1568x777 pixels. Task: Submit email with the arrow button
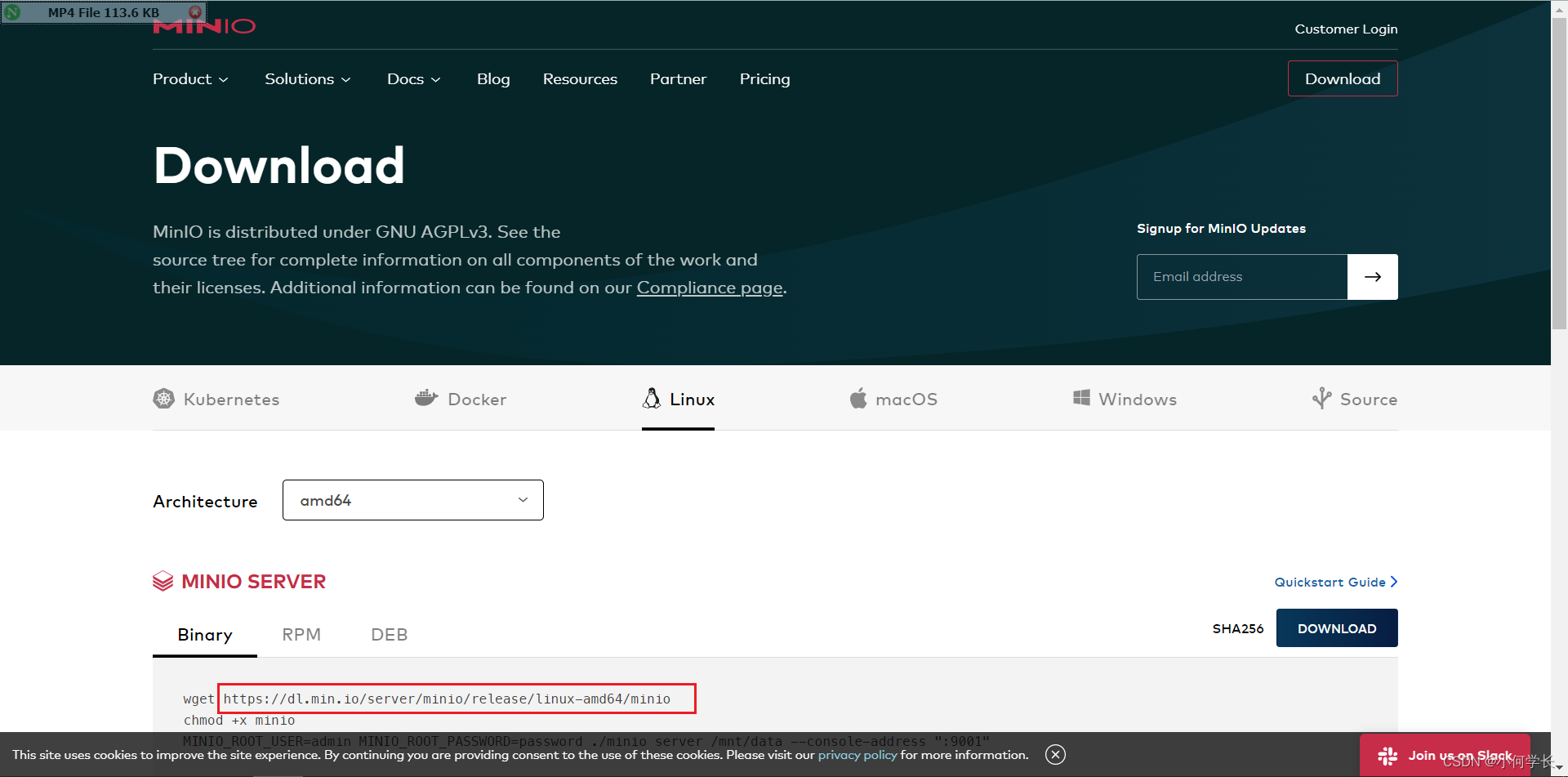point(1373,277)
